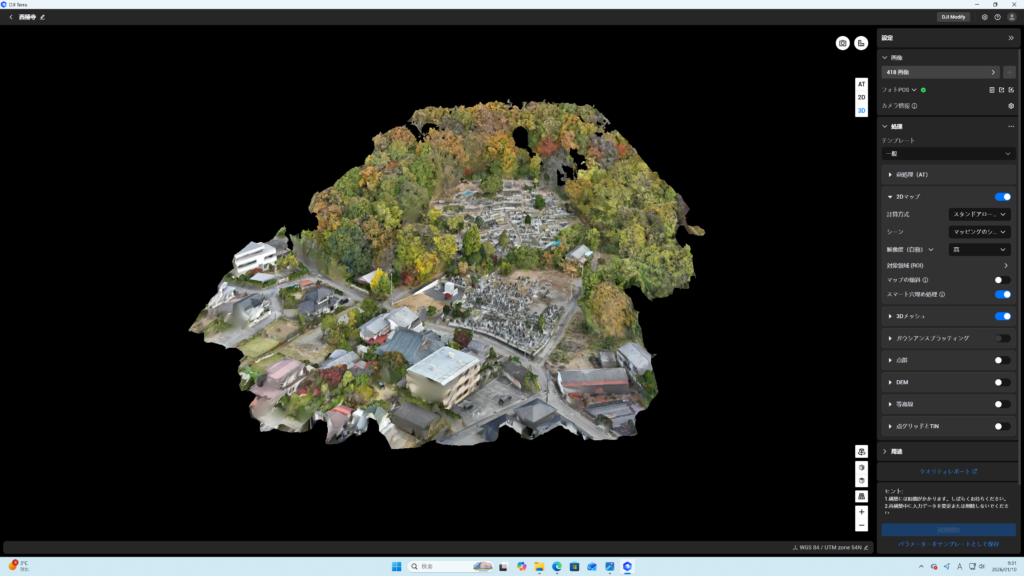Switch to the AT view tab
This screenshot has width=1024, height=576.
[861, 85]
